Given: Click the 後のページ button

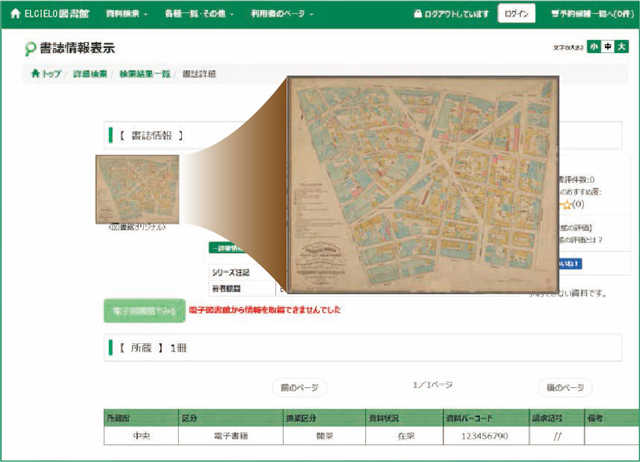Looking at the screenshot, I should point(565,387).
